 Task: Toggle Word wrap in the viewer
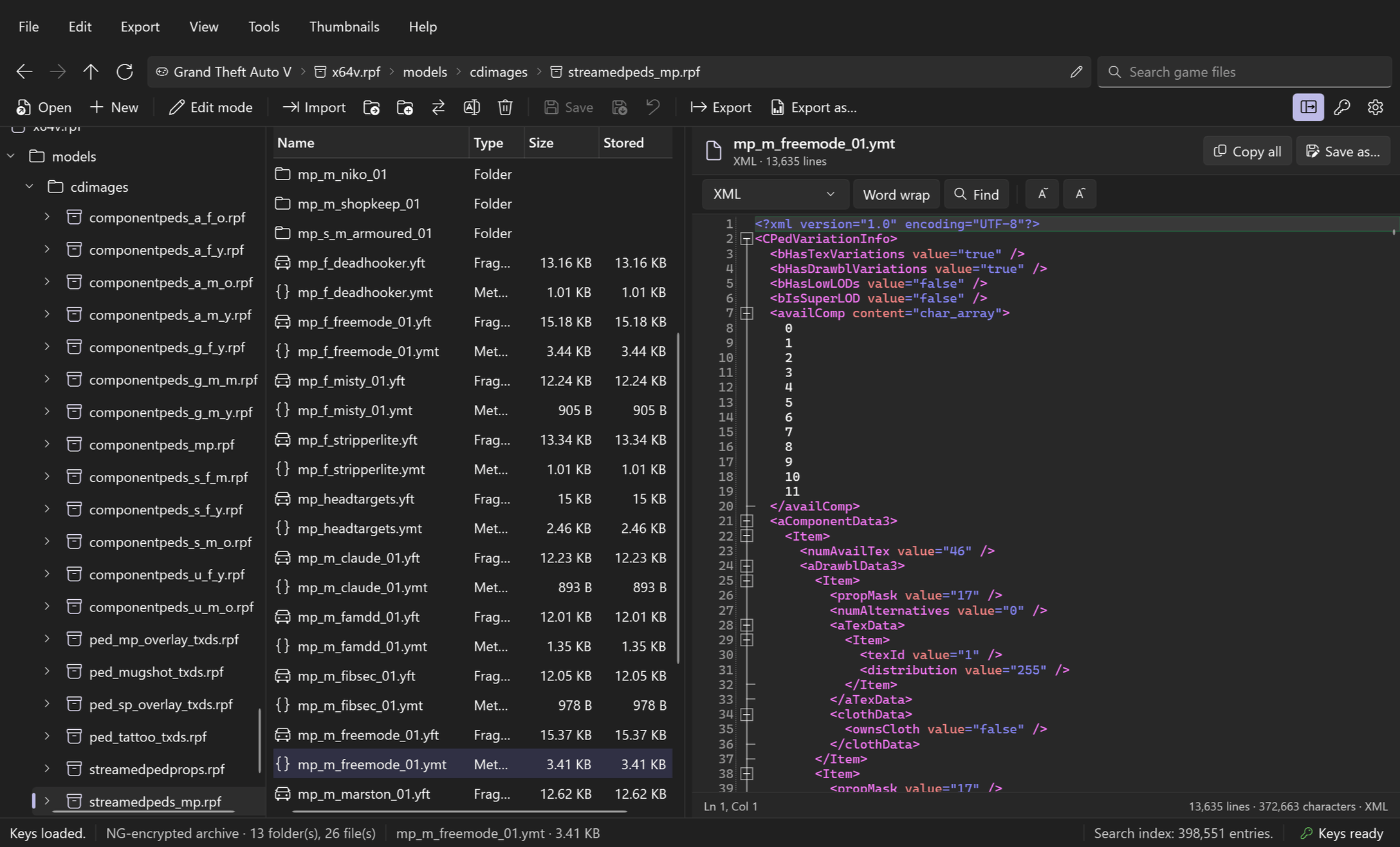896,194
